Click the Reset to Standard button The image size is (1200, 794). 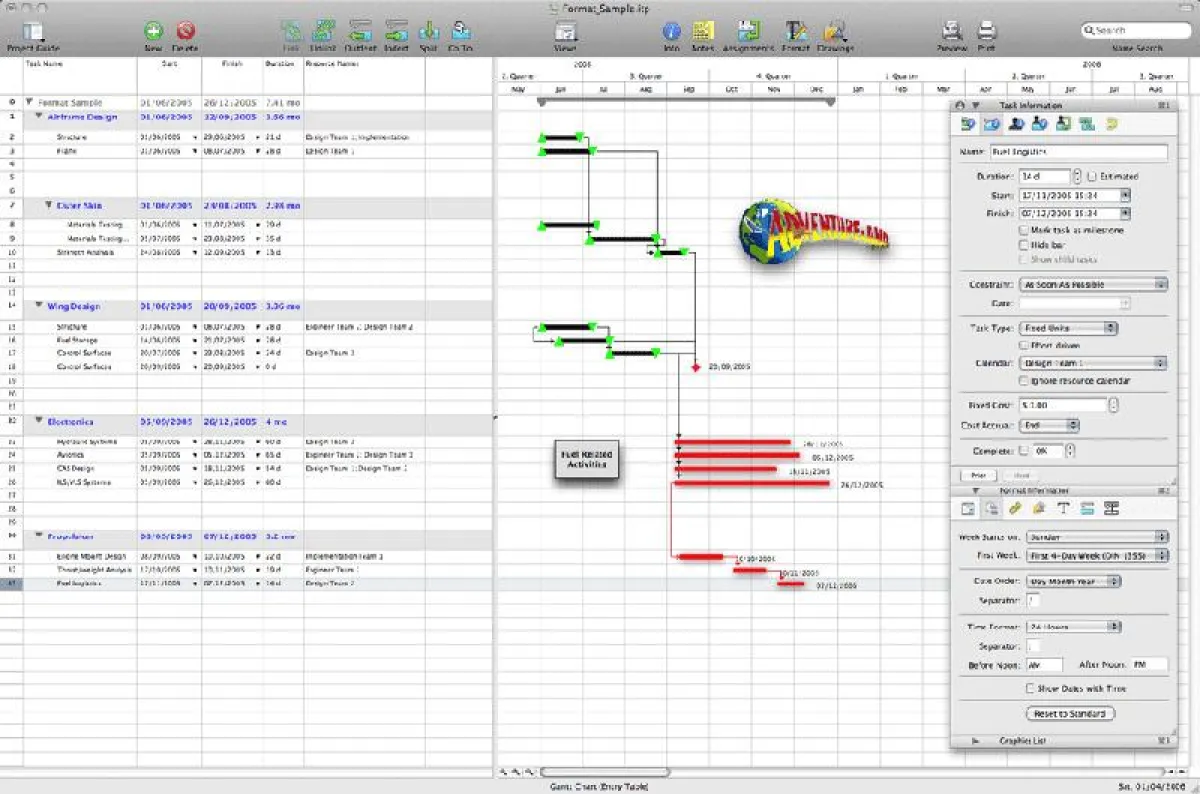click(x=1071, y=714)
